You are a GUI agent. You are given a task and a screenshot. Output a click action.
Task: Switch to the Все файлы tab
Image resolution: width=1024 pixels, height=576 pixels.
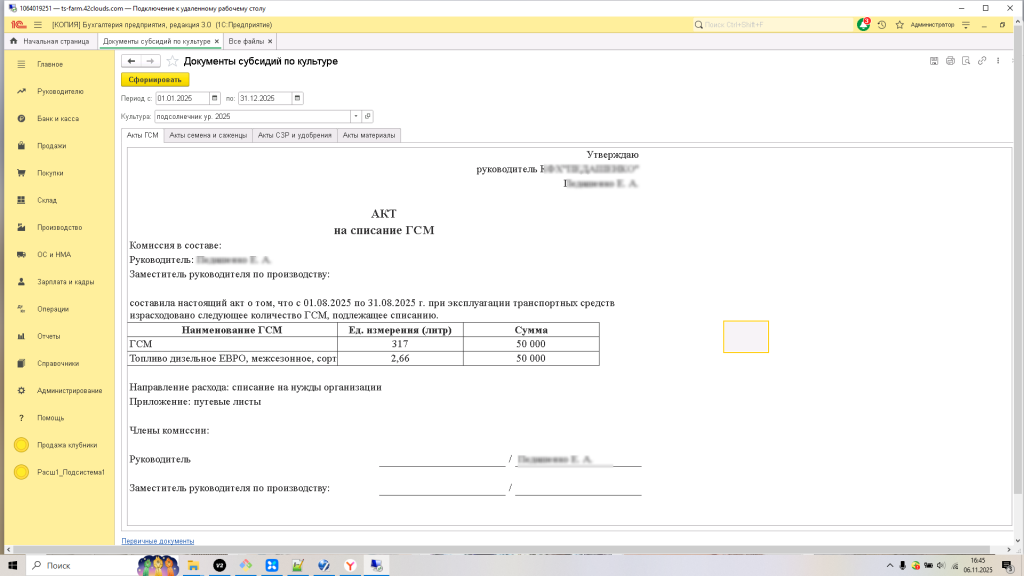246,41
